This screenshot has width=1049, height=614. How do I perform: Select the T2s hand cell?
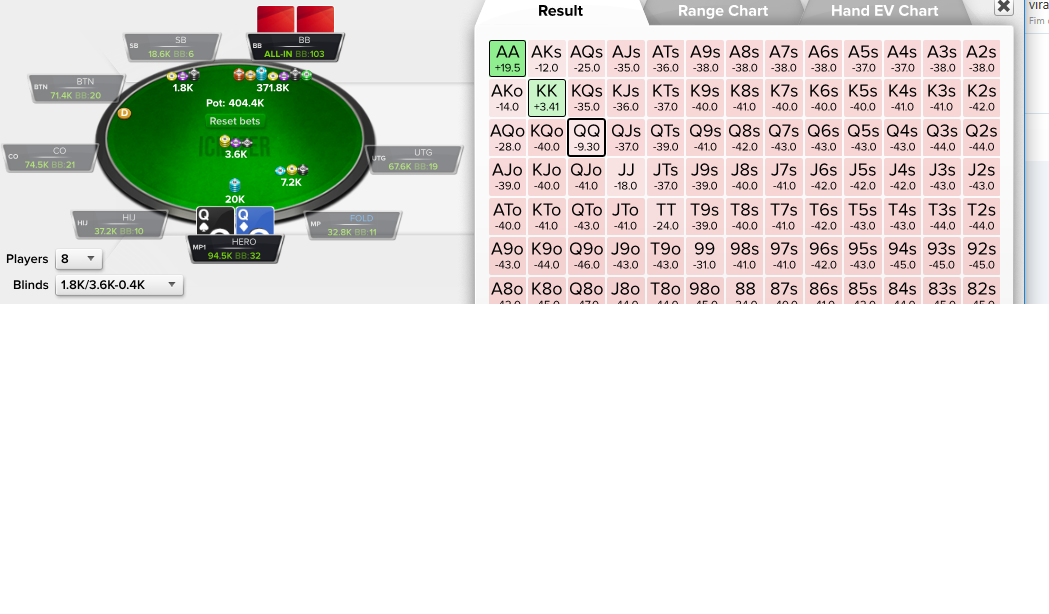coord(981,216)
